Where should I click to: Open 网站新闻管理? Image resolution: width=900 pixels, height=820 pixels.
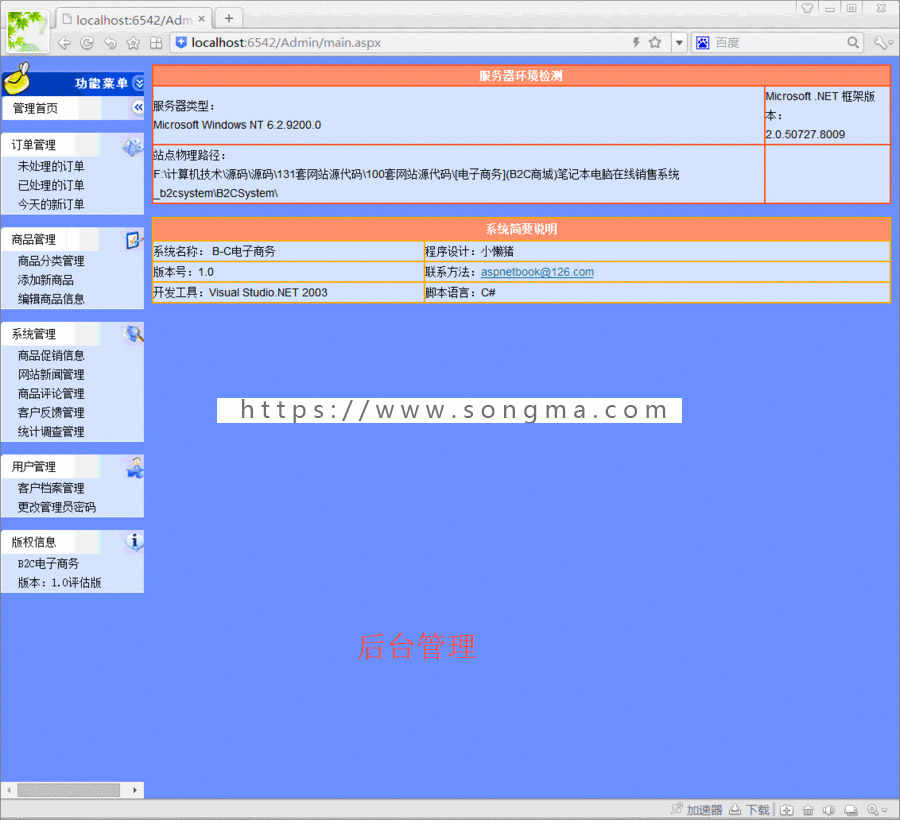tap(51, 375)
